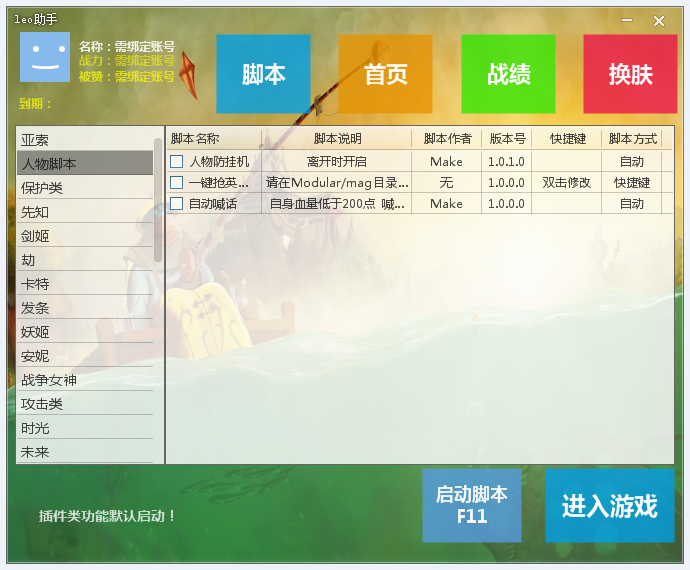Open the 战绩 page
This screenshot has height=570, width=690.
pyautogui.click(x=508, y=74)
